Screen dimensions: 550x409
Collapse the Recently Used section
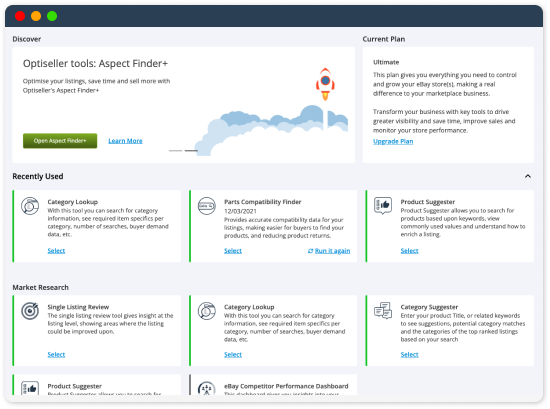pyautogui.click(x=528, y=176)
